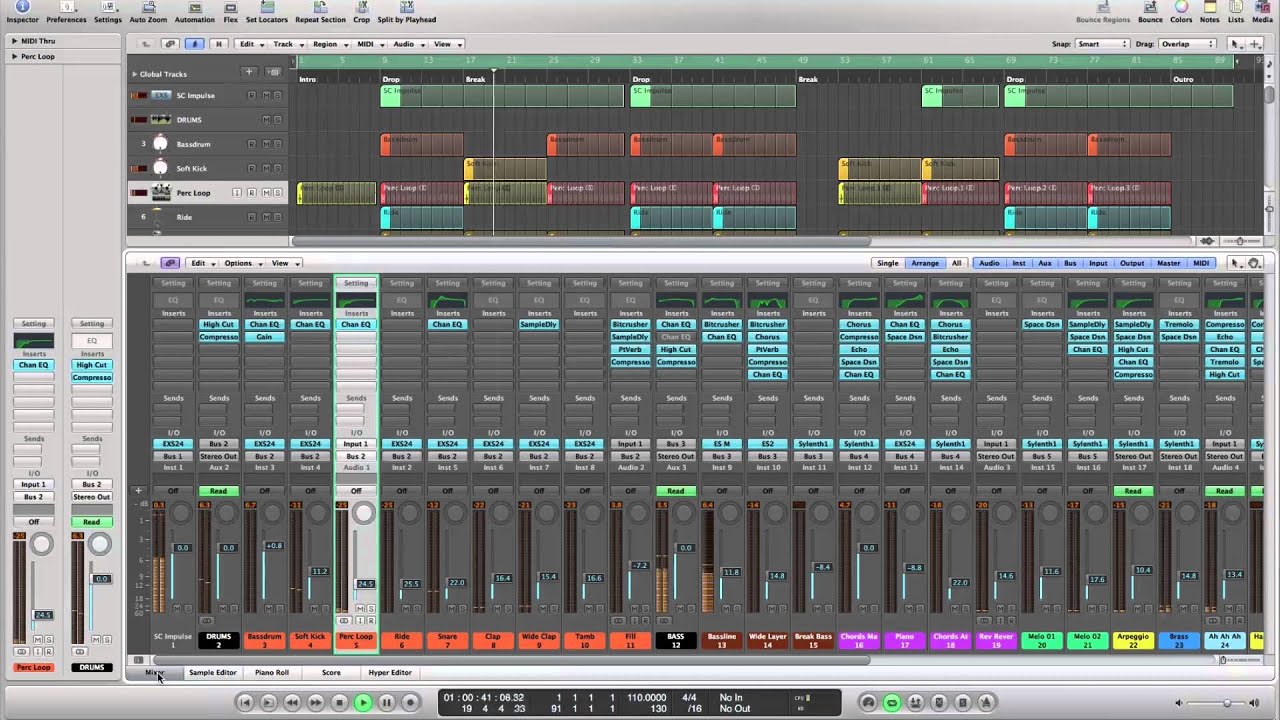Switch to the Score tab

point(331,673)
